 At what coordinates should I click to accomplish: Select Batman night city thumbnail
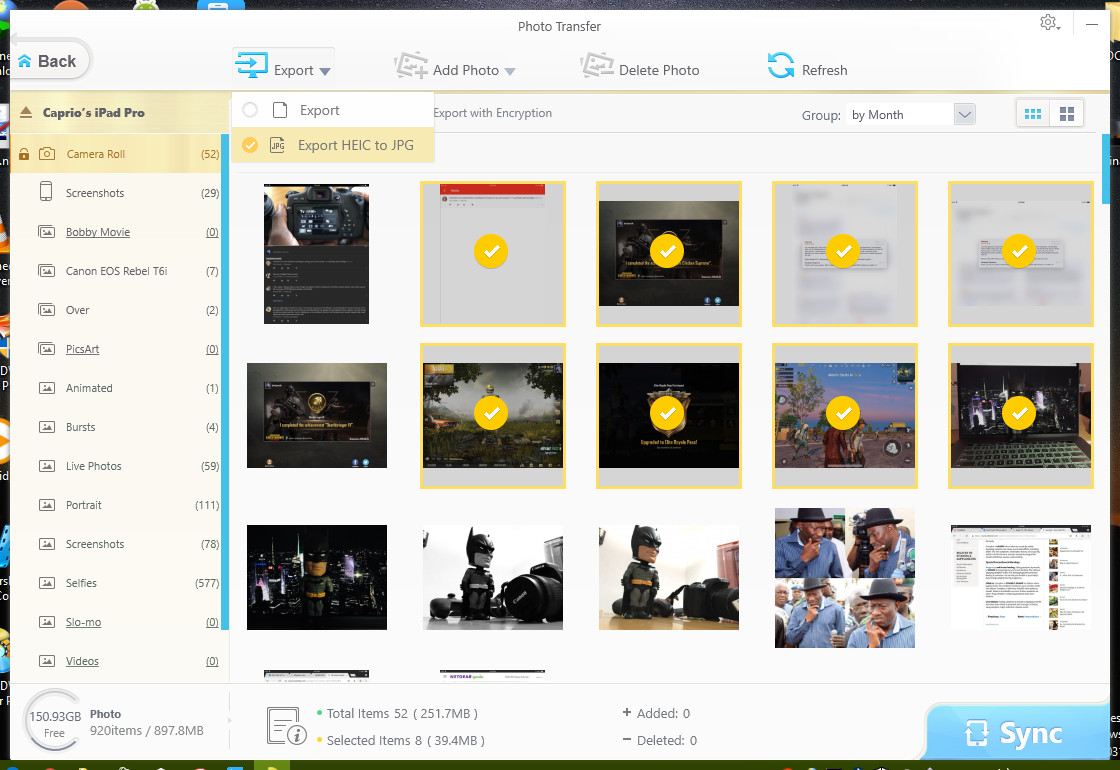pos(316,577)
